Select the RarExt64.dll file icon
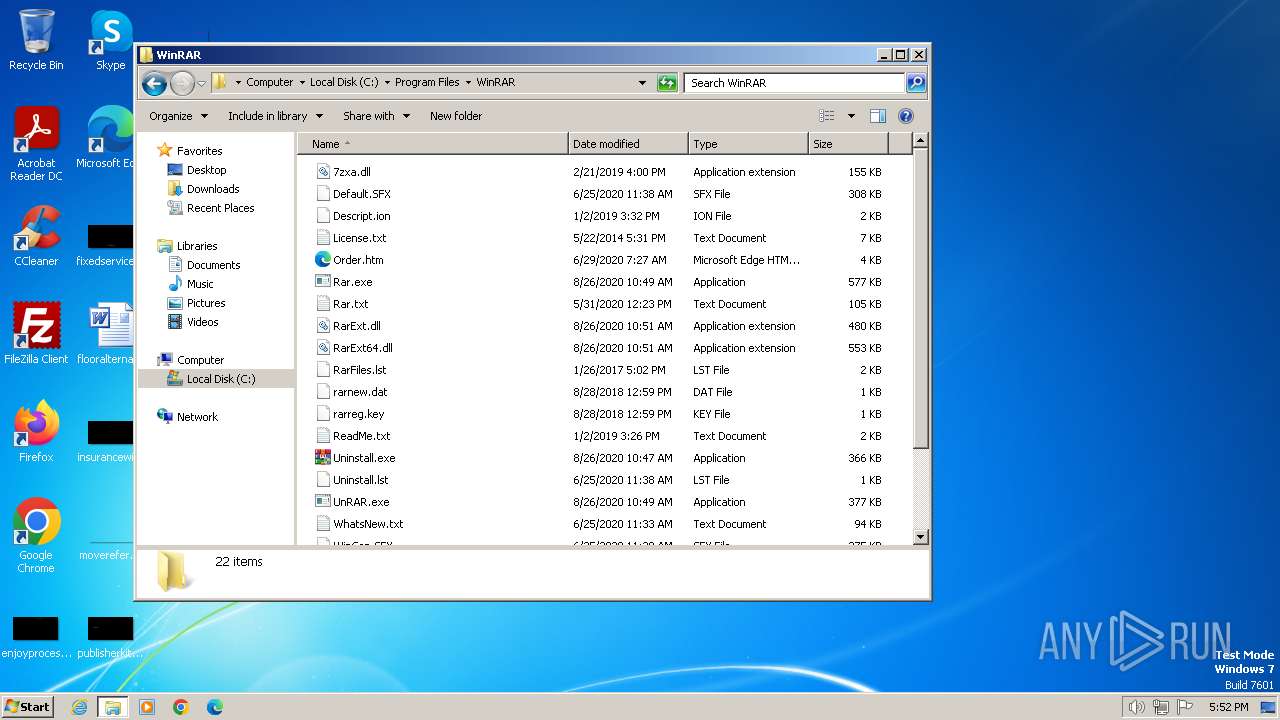The width and height of the screenshot is (1280, 720). (323, 348)
